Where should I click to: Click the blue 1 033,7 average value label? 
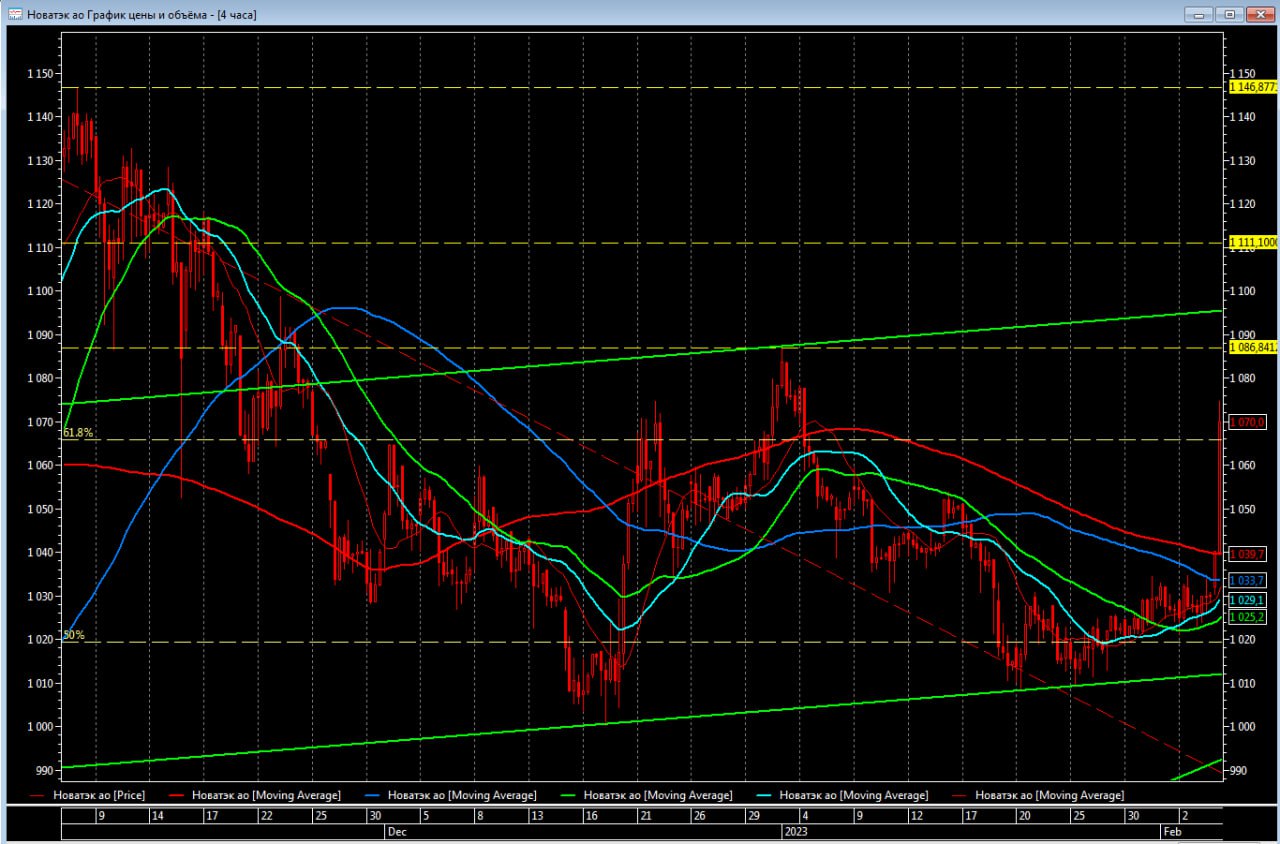(x=1247, y=580)
